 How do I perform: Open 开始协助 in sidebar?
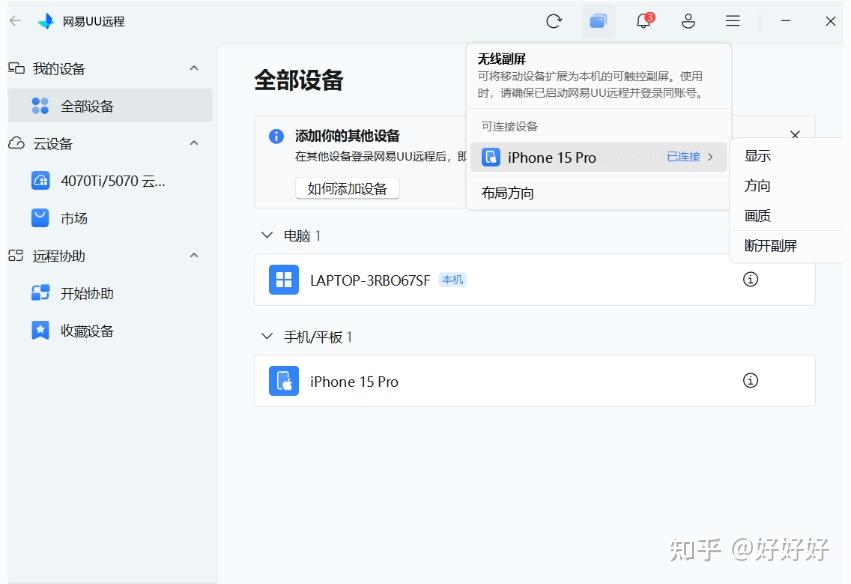110,293
